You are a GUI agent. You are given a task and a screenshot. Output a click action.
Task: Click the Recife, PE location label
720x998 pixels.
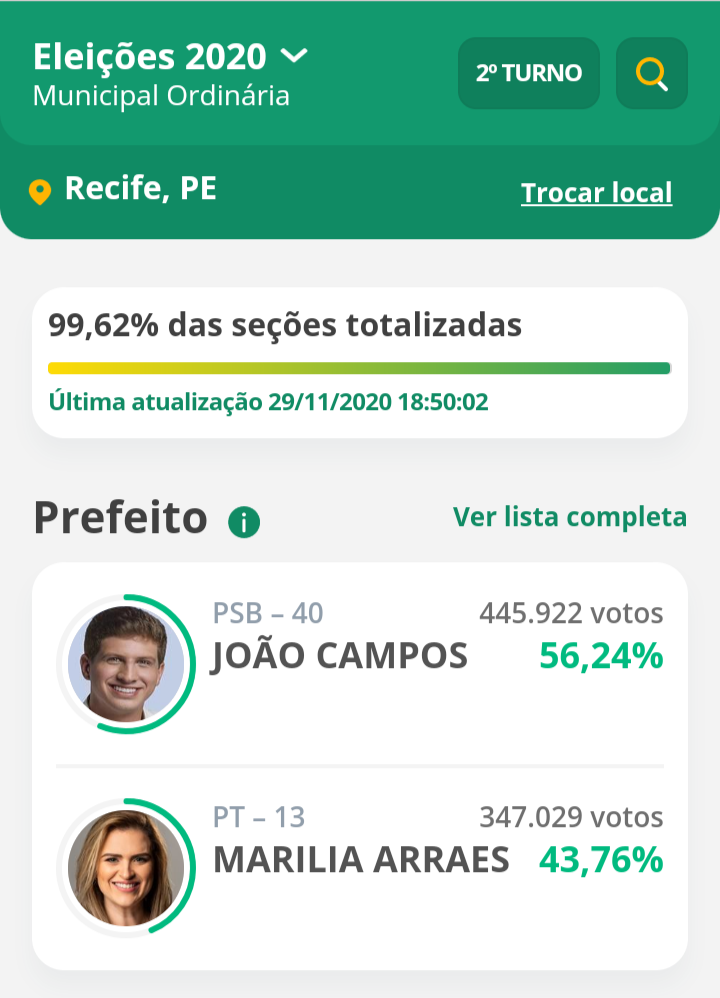pos(140,188)
